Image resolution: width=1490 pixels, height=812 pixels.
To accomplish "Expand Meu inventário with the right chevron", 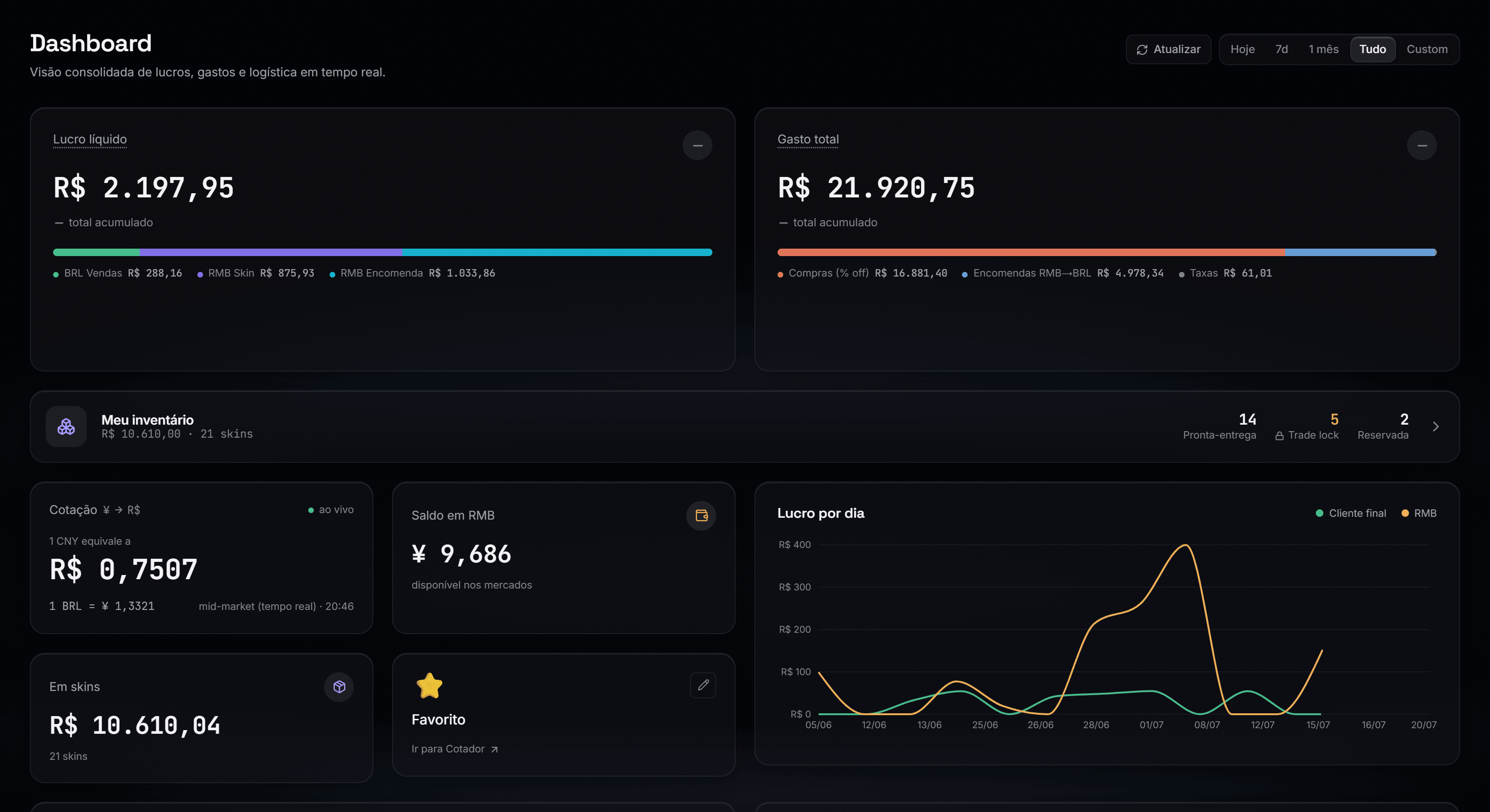I will point(1436,427).
